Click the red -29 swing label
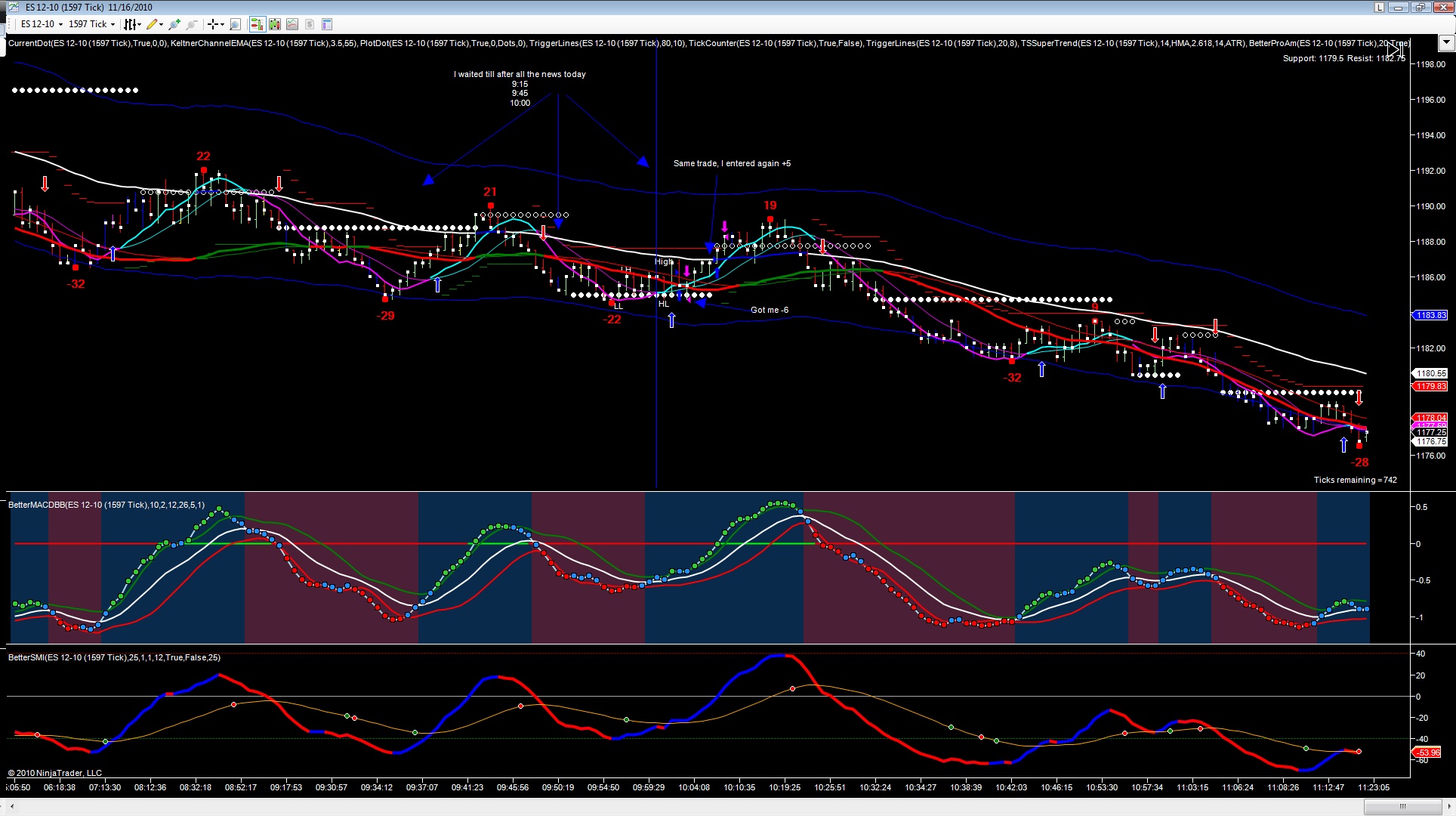The height and width of the screenshot is (816, 1456). point(386,316)
